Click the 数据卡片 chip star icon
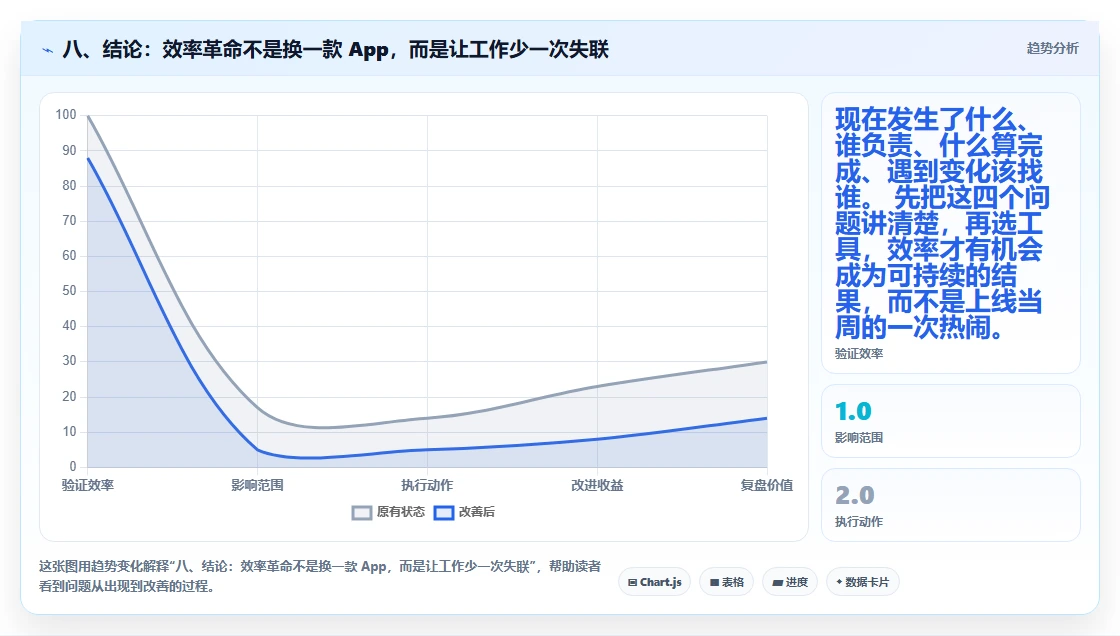This screenshot has width=1120, height=636. (x=839, y=582)
